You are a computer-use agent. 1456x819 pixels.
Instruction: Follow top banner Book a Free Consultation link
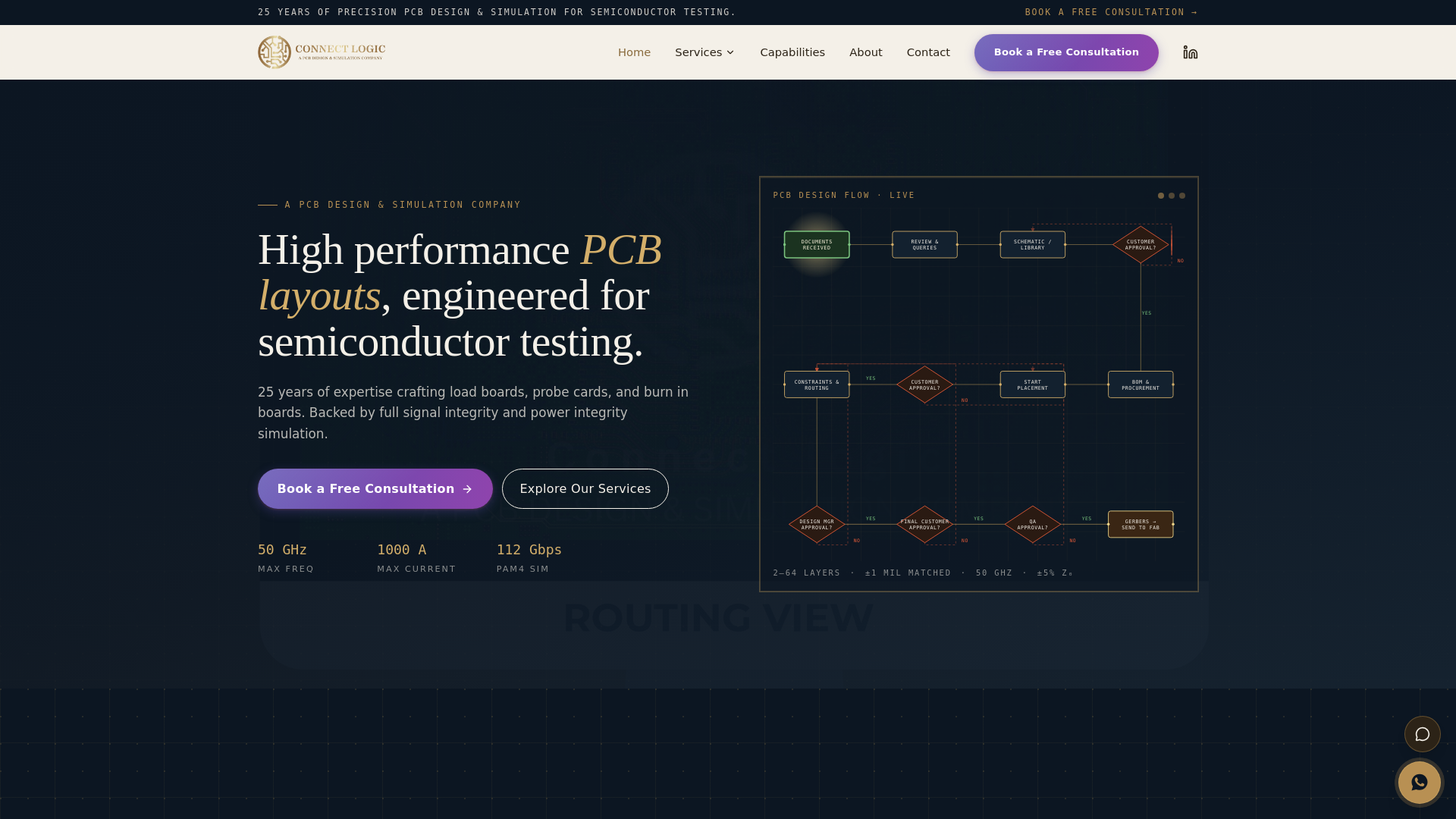(x=1112, y=12)
